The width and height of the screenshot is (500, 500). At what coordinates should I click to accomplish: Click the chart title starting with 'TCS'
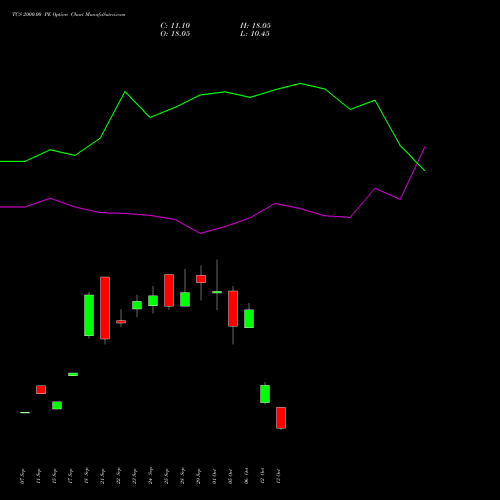click(x=69, y=15)
